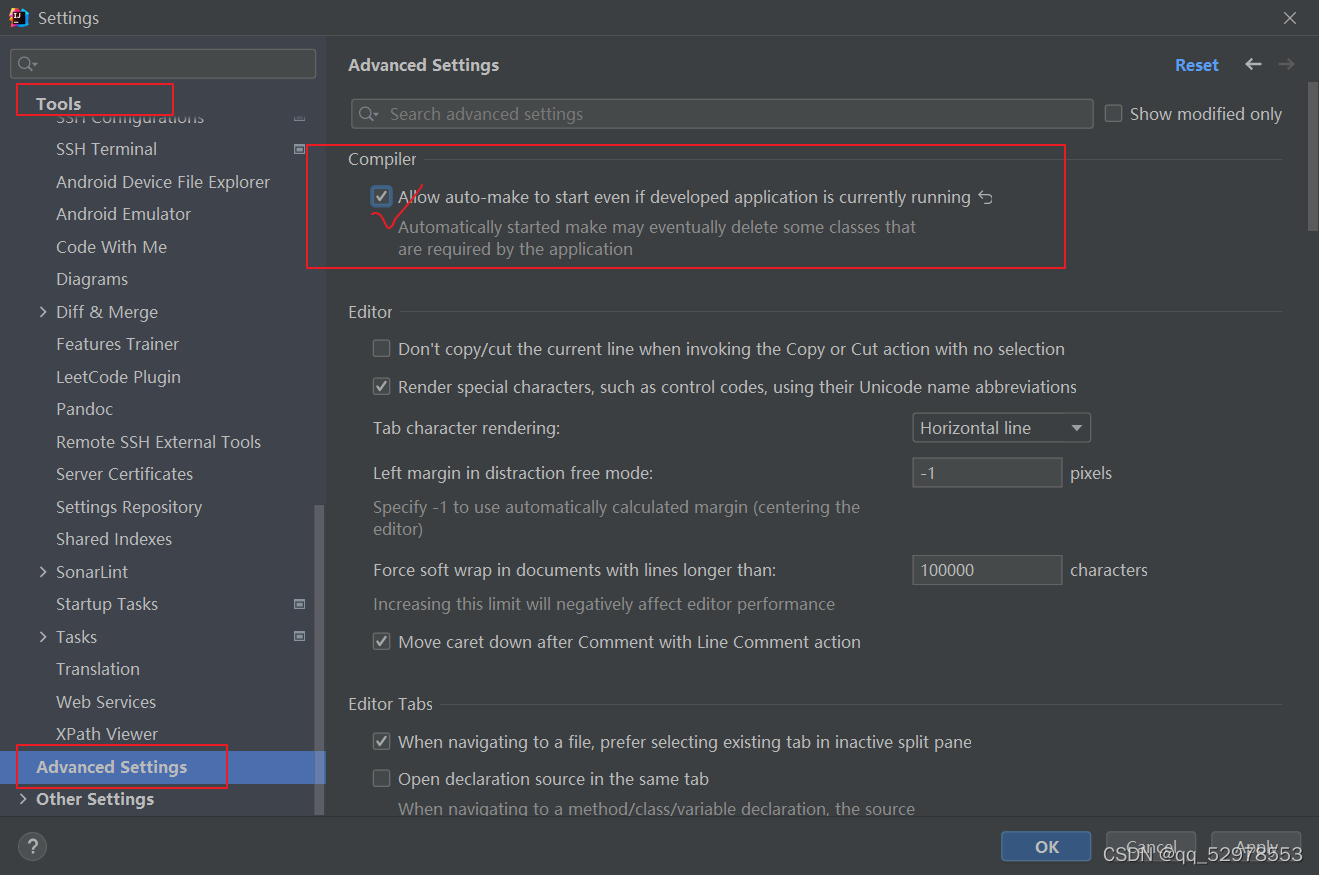Click the magnifier icon in advanced settings search

368,114
